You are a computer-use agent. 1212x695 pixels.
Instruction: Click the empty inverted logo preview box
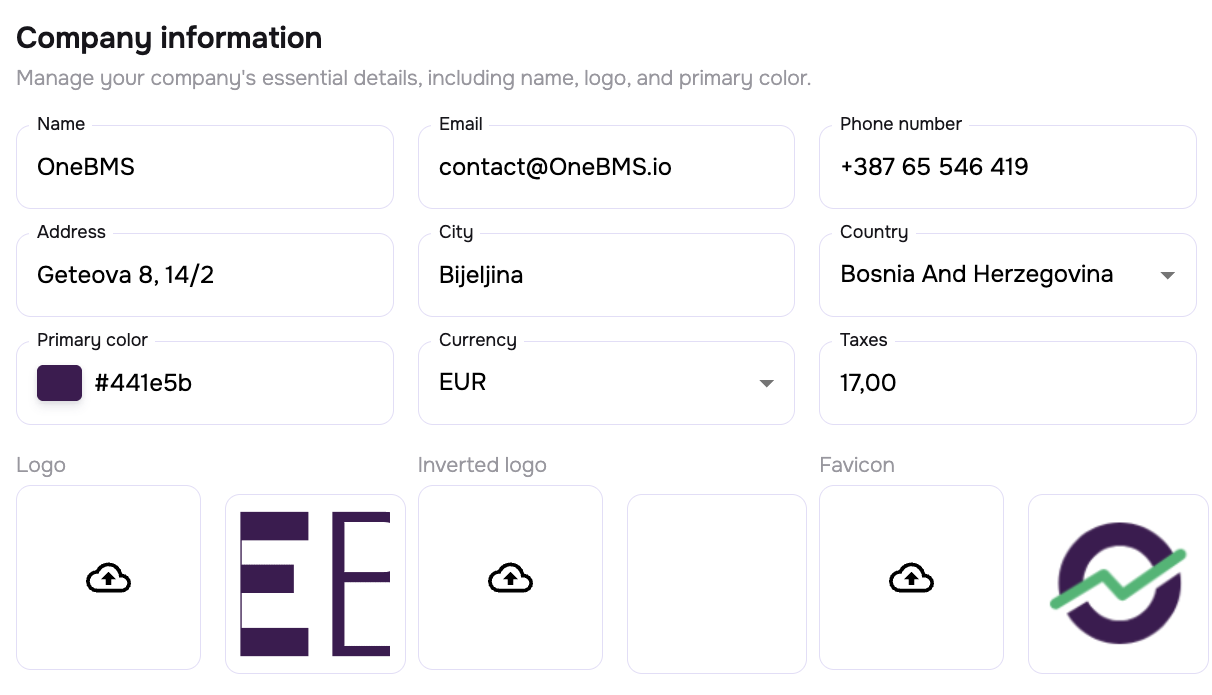coord(716,583)
